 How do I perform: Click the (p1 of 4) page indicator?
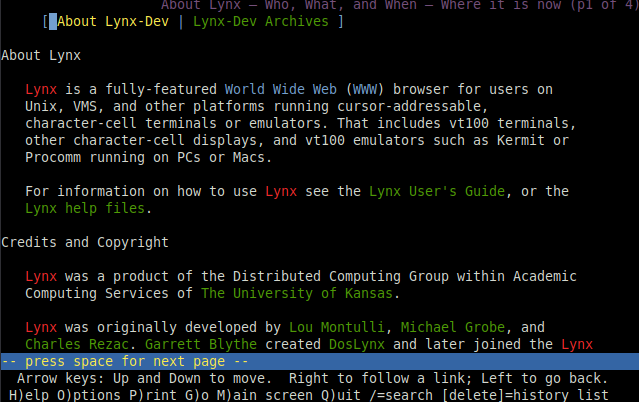point(604,5)
